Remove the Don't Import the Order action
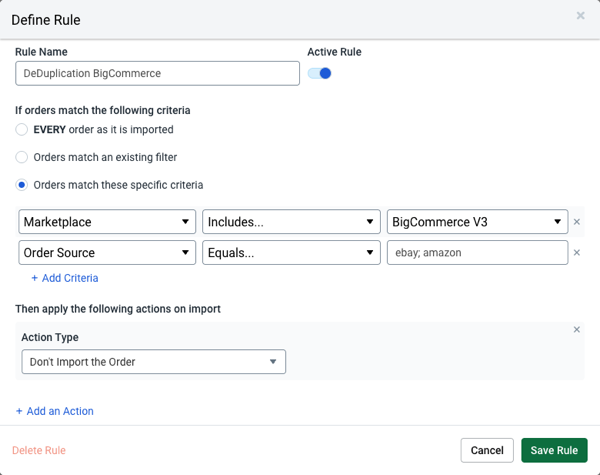Screen dimensions: 600x475 pyautogui.click(x=577, y=330)
